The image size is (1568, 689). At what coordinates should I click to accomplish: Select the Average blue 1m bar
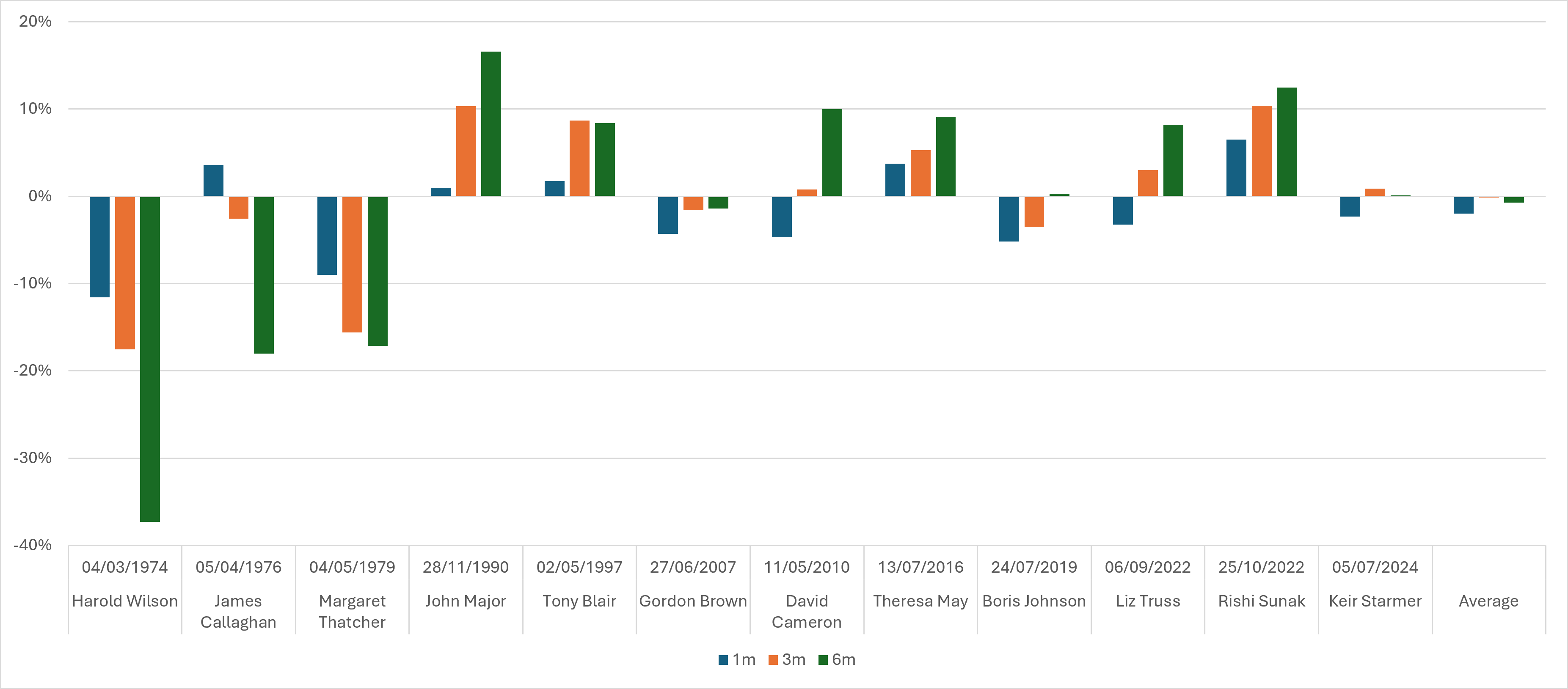[1463, 205]
